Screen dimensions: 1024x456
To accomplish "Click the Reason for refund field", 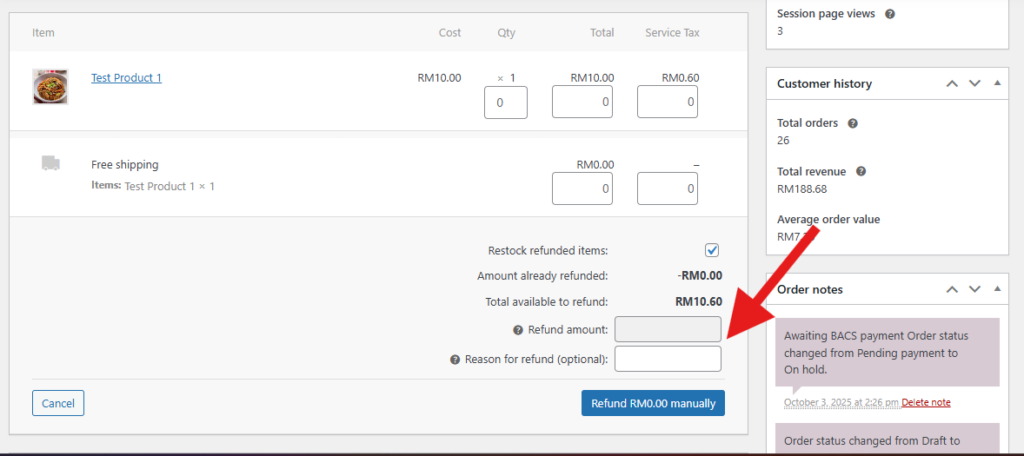I will tap(667, 359).
